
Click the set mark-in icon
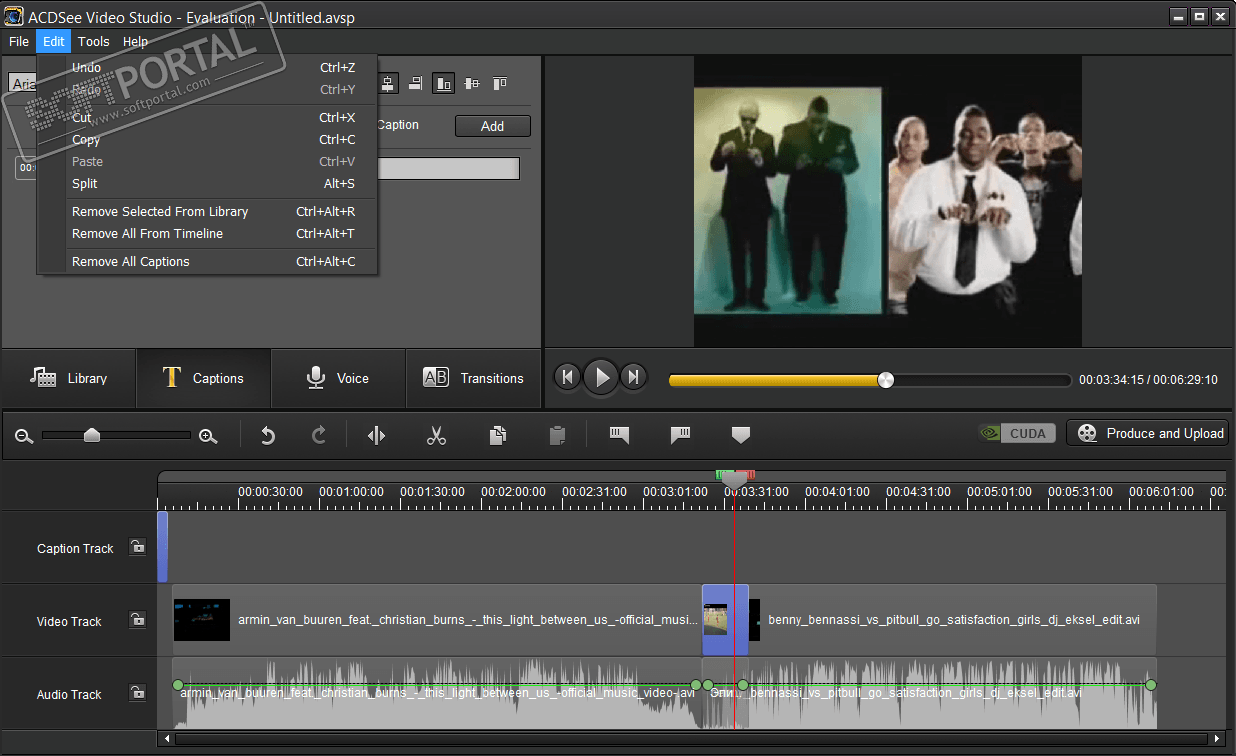click(620, 435)
